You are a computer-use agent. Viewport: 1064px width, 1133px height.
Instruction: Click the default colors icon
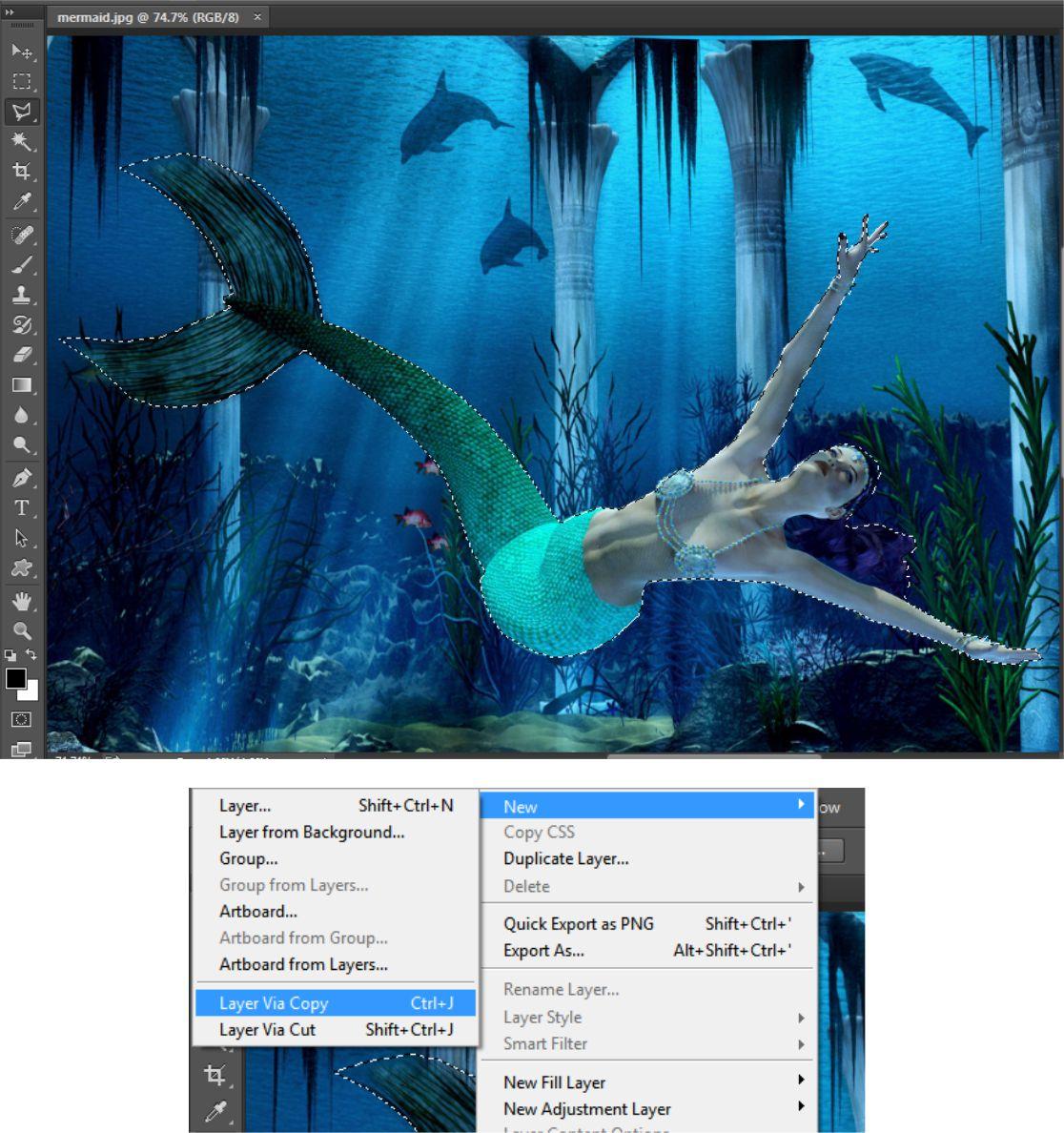tap(10, 655)
